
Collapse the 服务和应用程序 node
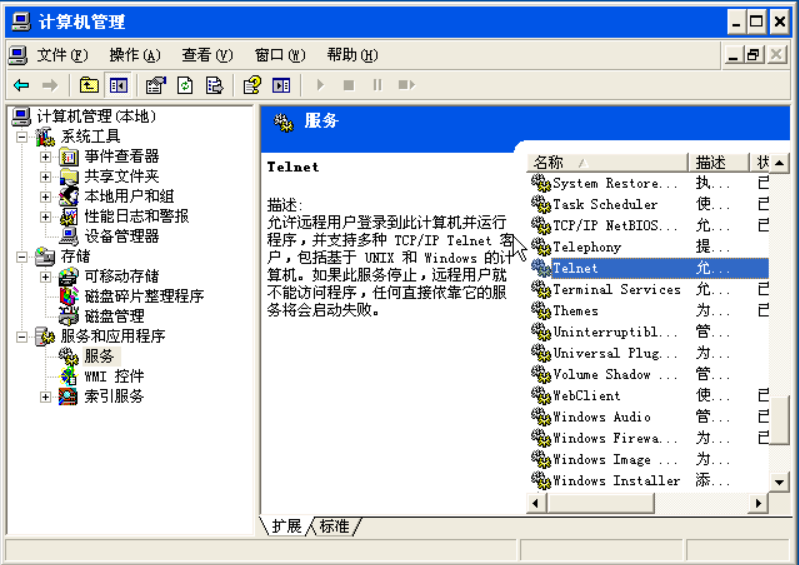pyautogui.click(x=21, y=337)
